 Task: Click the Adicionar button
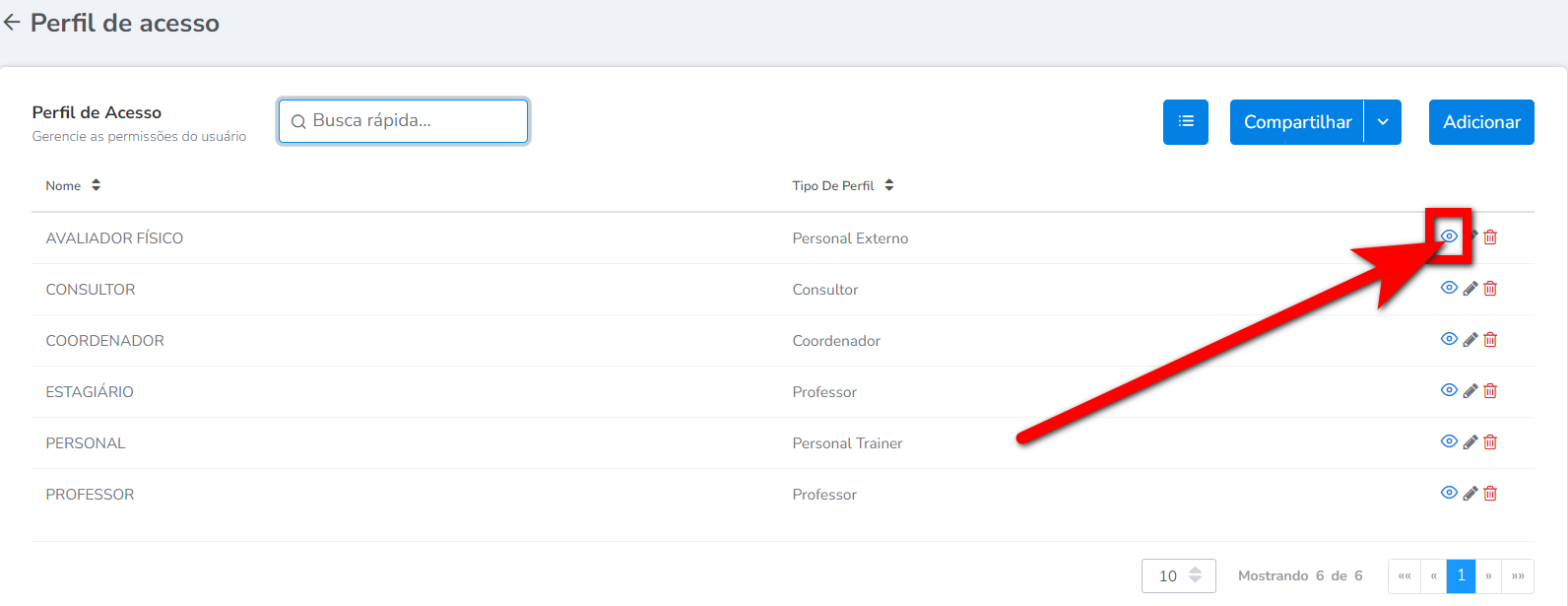[x=1480, y=122]
